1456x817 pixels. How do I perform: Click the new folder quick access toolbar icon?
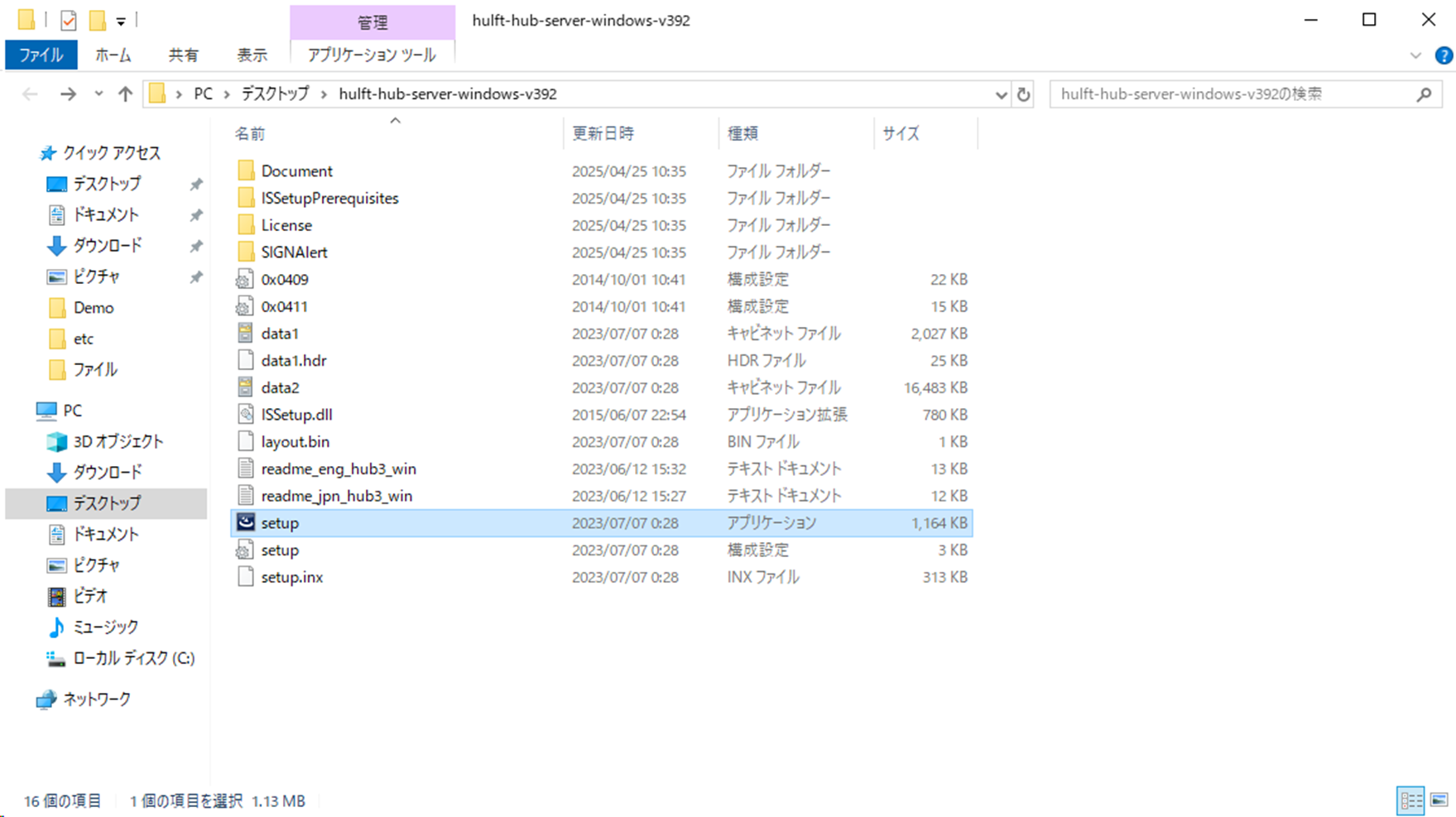[98, 20]
